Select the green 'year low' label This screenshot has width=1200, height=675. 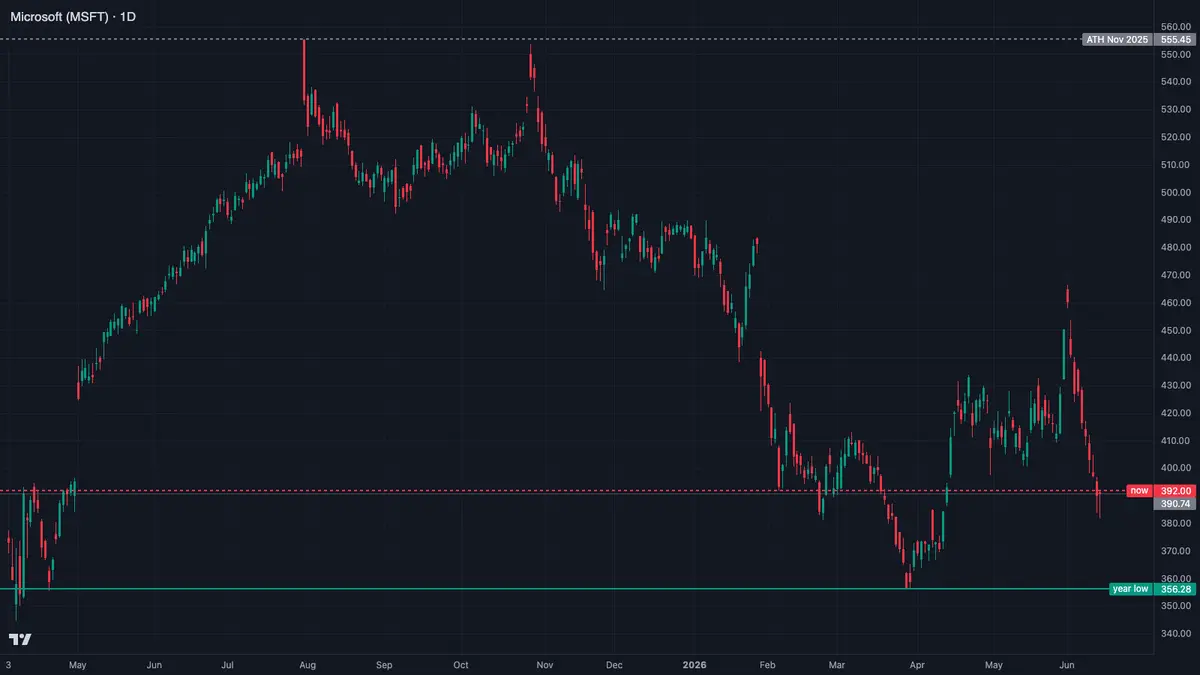tap(1131, 589)
